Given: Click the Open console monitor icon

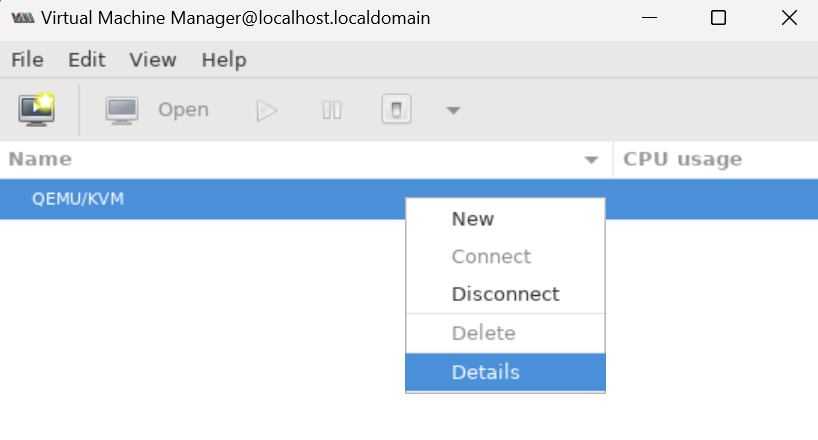Looking at the screenshot, I should click(122, 110).
